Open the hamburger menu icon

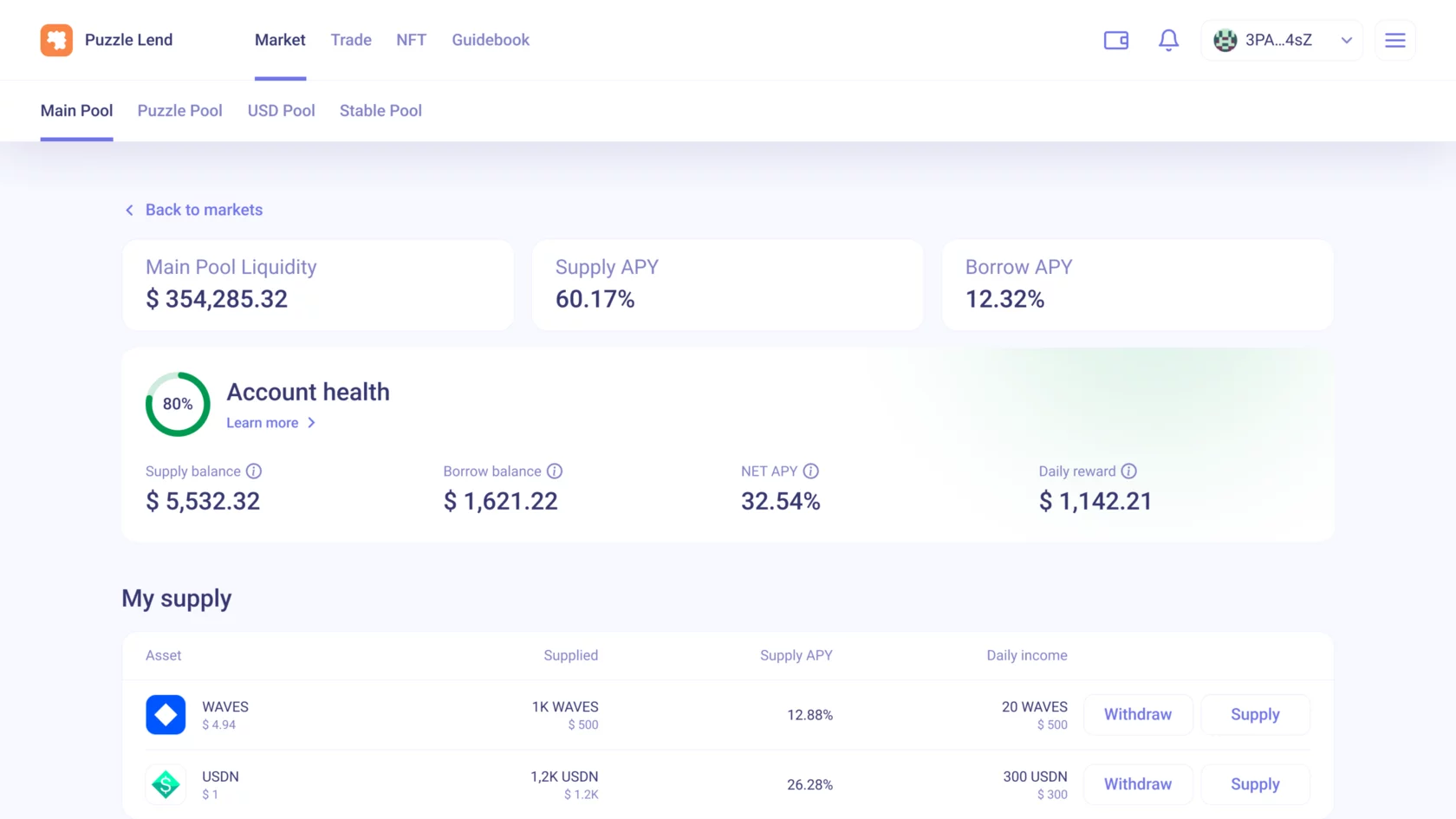[1395, 40]
